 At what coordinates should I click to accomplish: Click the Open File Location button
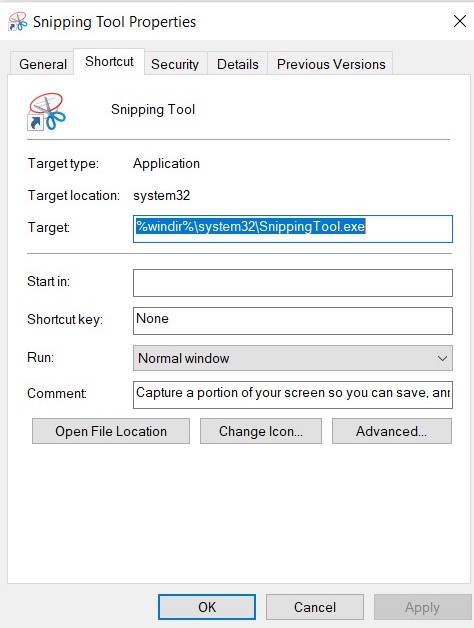click(111, 431)
